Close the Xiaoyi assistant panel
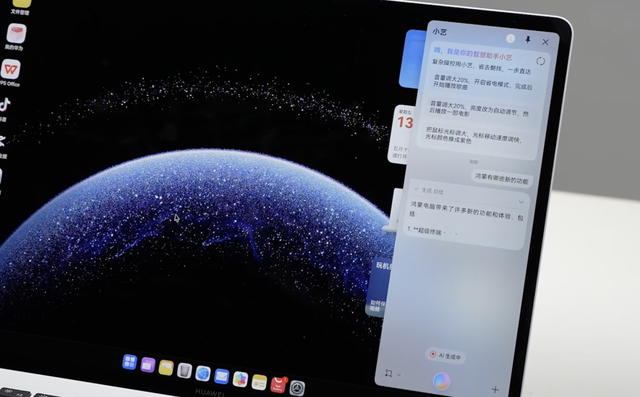 click(545, 42)
